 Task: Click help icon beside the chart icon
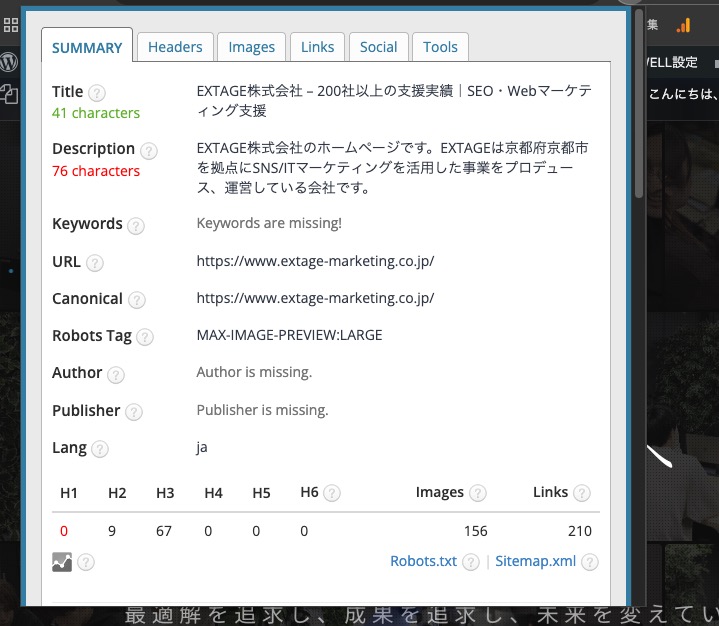click(86, 562)
